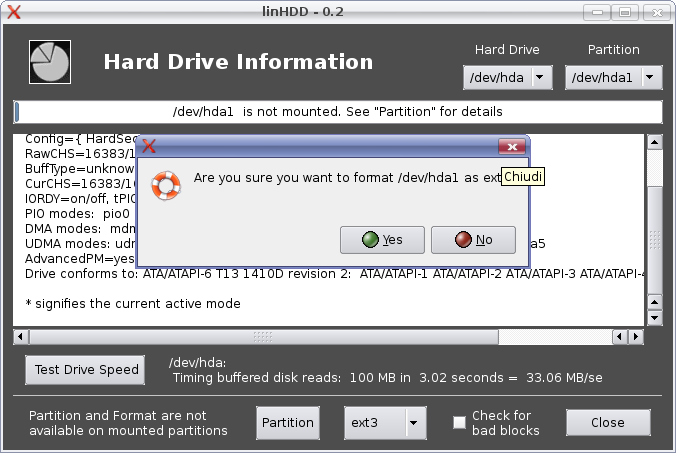Image resolution: width=676 pixels, height=453 pixels.
Task: Open the linHDD window menu icon
Action: 14,12
